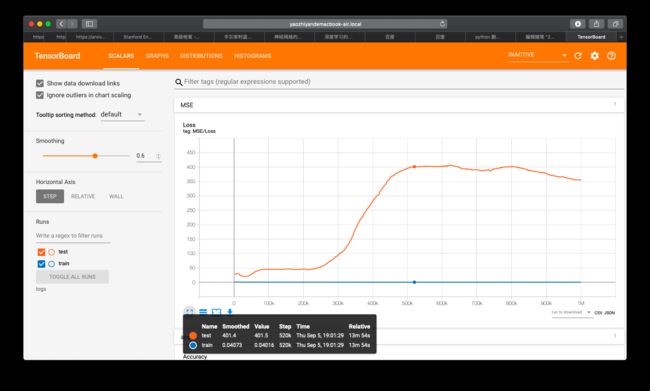Click the download chart arrow icon

[x=230, y=312]
